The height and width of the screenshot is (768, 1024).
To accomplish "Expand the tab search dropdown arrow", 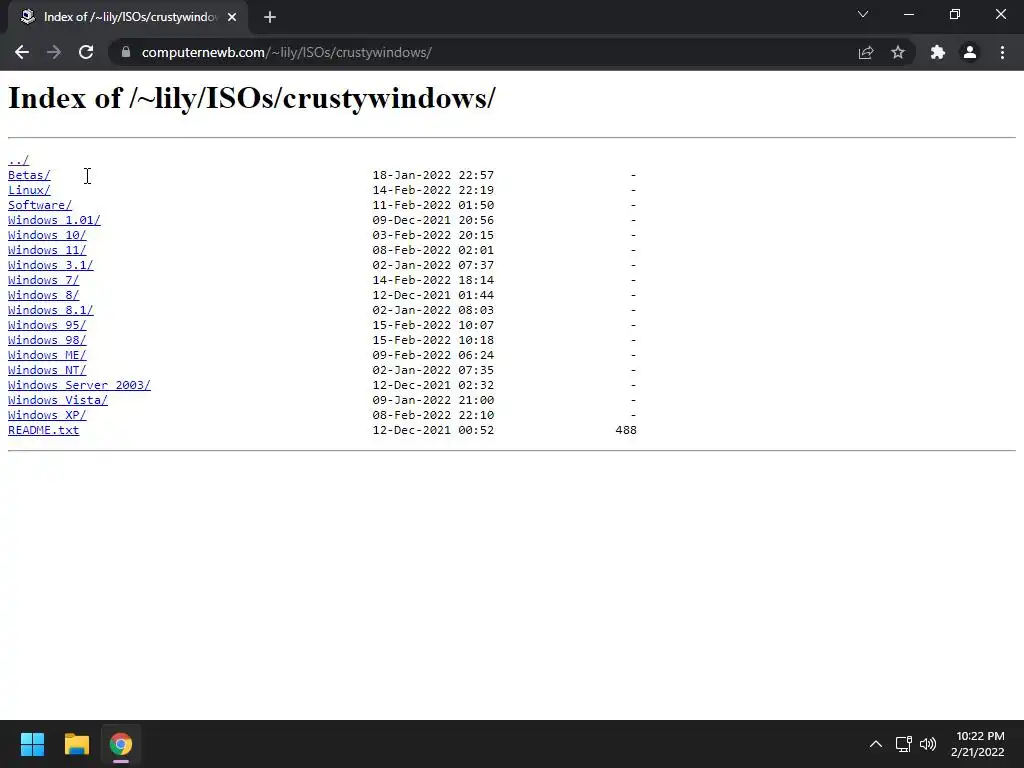I will coord(863,14).
